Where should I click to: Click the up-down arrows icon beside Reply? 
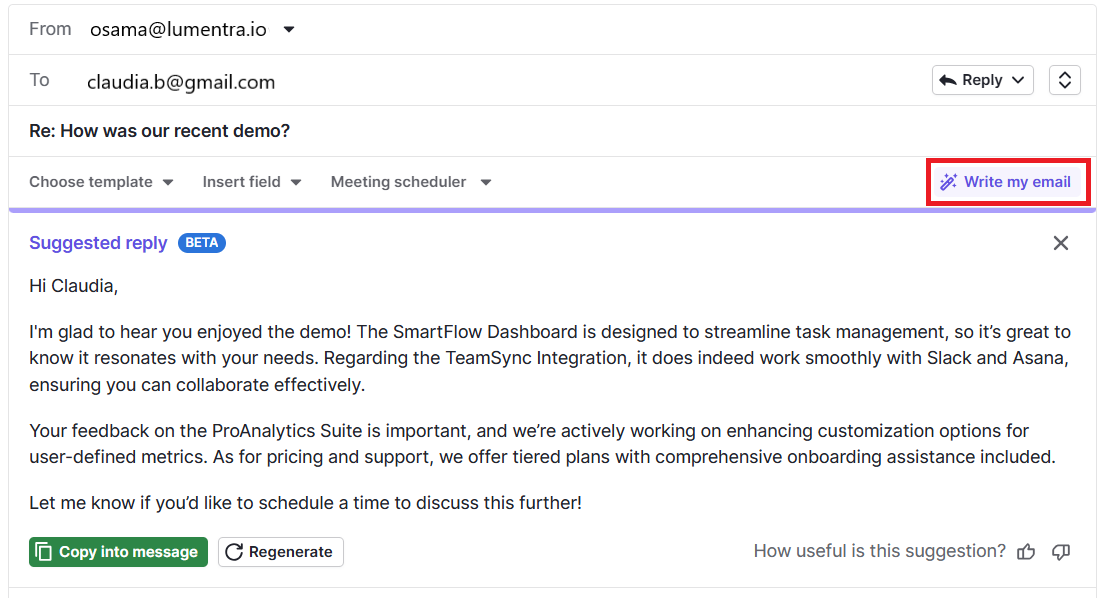(x=1064, y=80)
